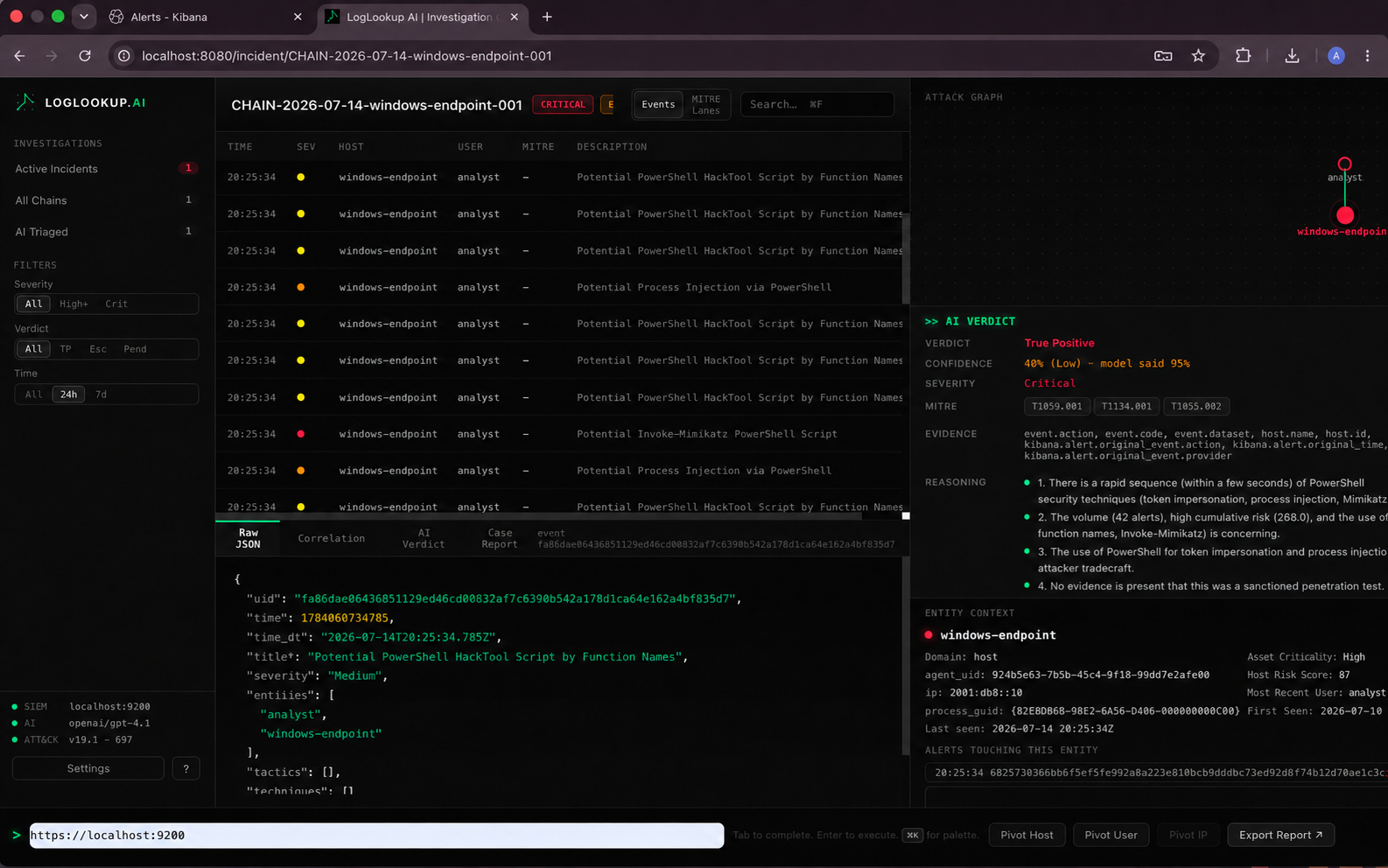Click the question mark help button
The width and height of the screenshot is (1388, 868).
tap(186, 768)
